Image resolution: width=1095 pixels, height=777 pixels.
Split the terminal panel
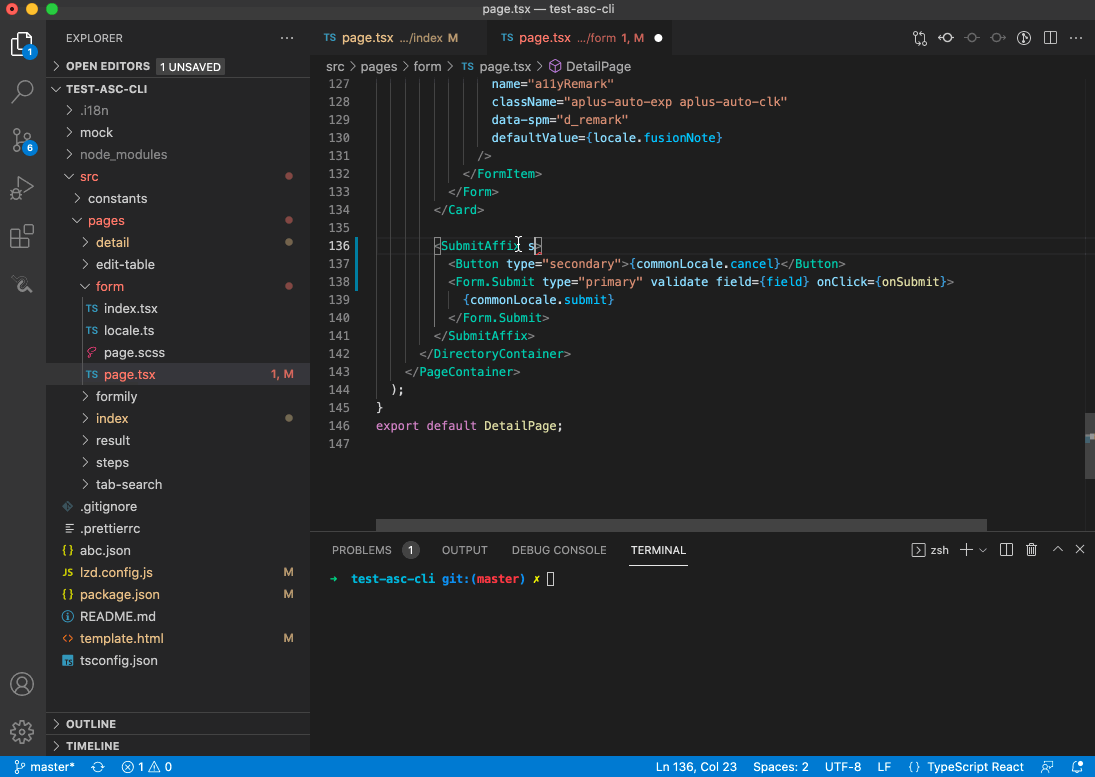pyautogui.click(x=1006, y=550)
